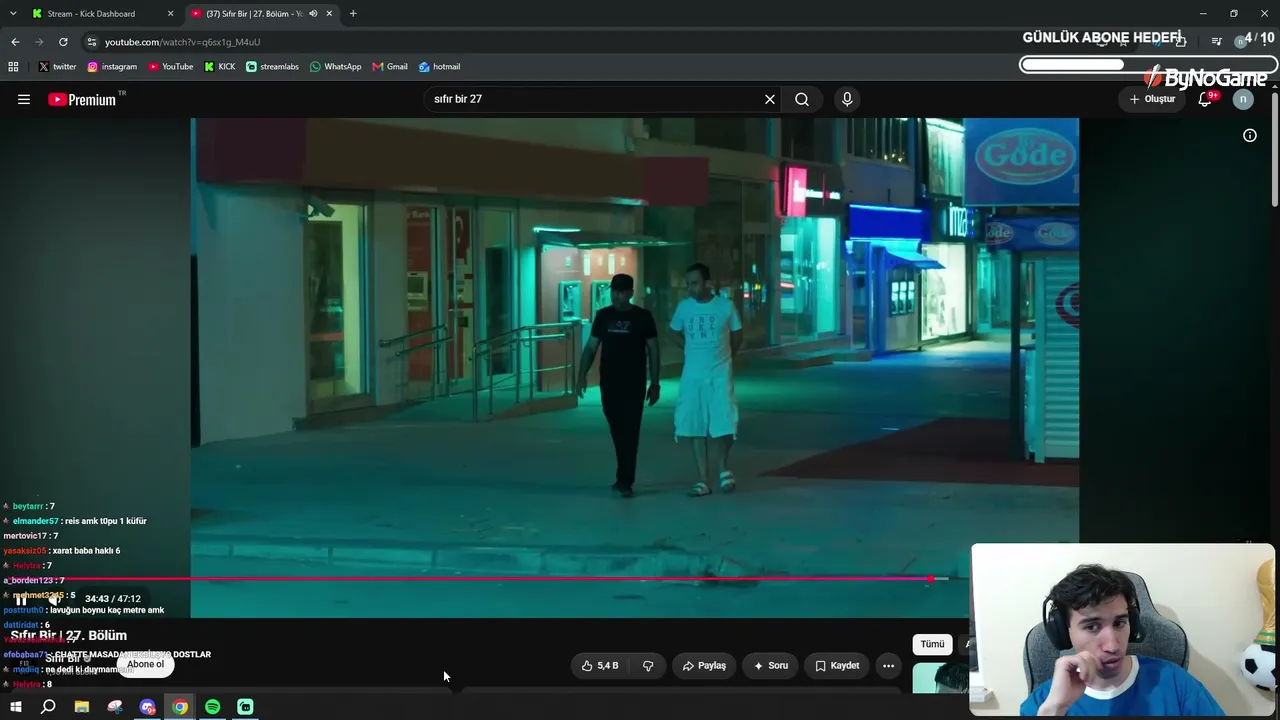Screen dimensions: 1280x720
Task: Open the tab search dropdown
Action: point(13,14)
